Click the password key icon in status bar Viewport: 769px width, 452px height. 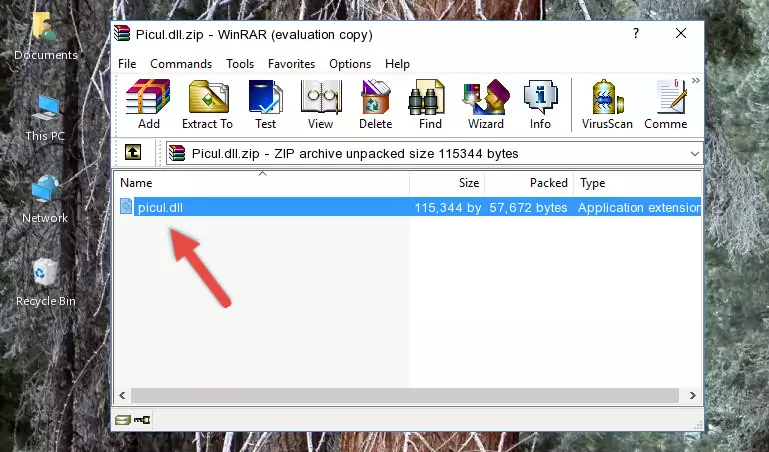tap(142, 420)
